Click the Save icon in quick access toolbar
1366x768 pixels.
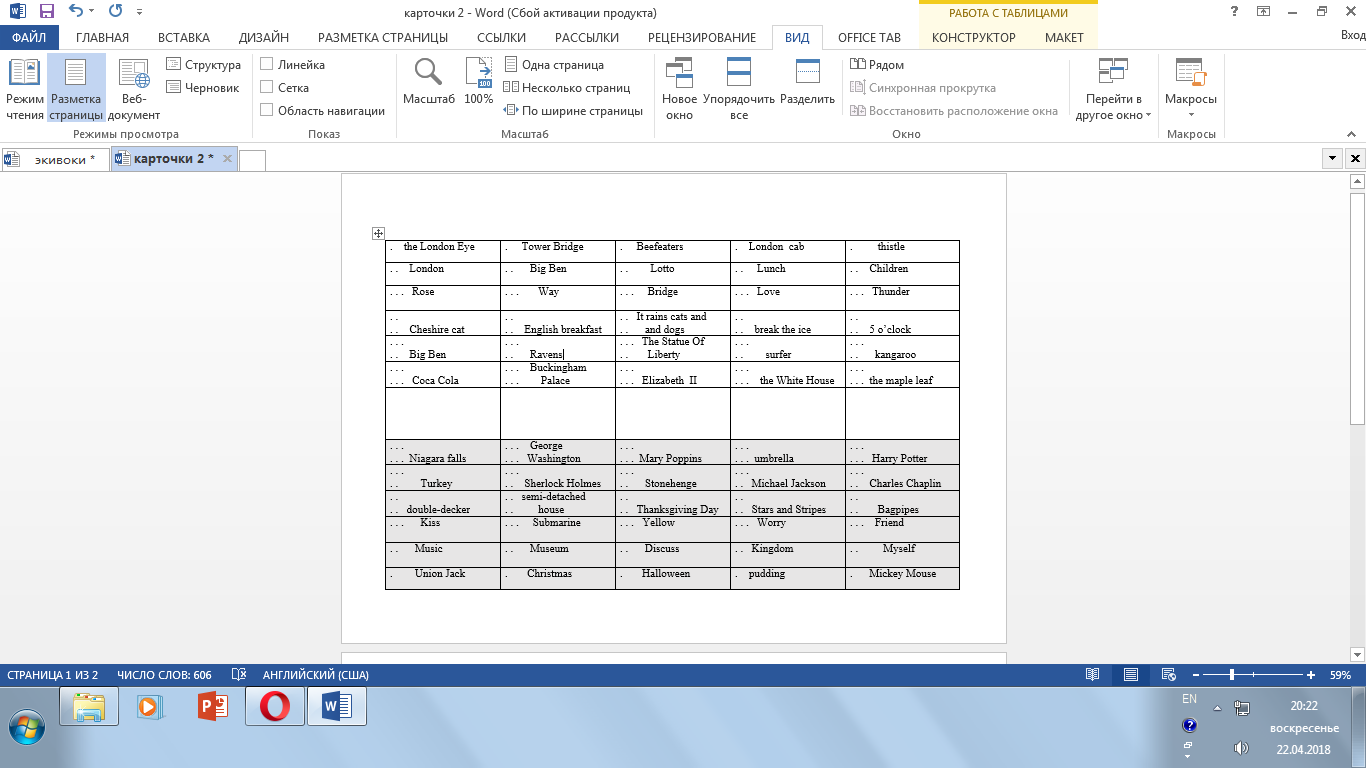click(47, 13)
